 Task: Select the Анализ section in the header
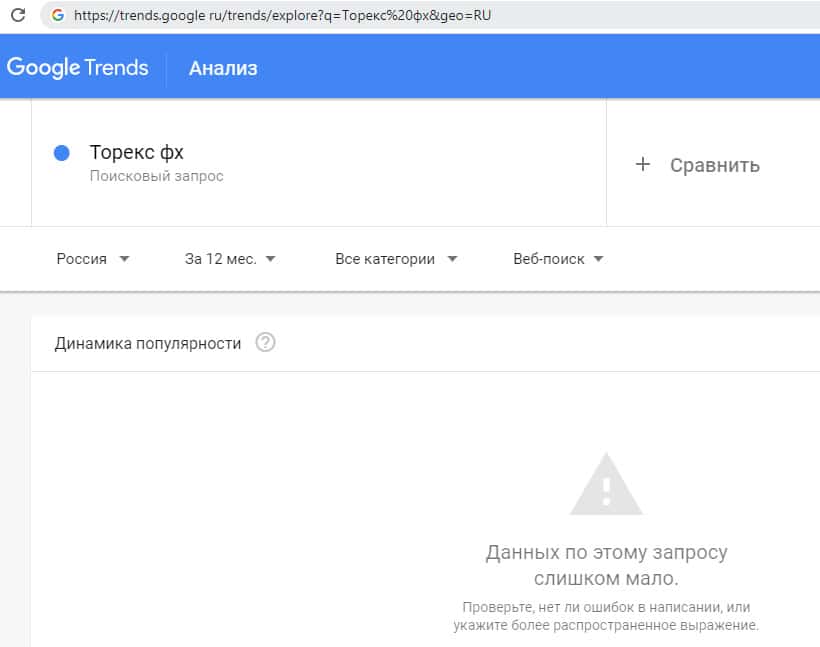coord(223,68)
